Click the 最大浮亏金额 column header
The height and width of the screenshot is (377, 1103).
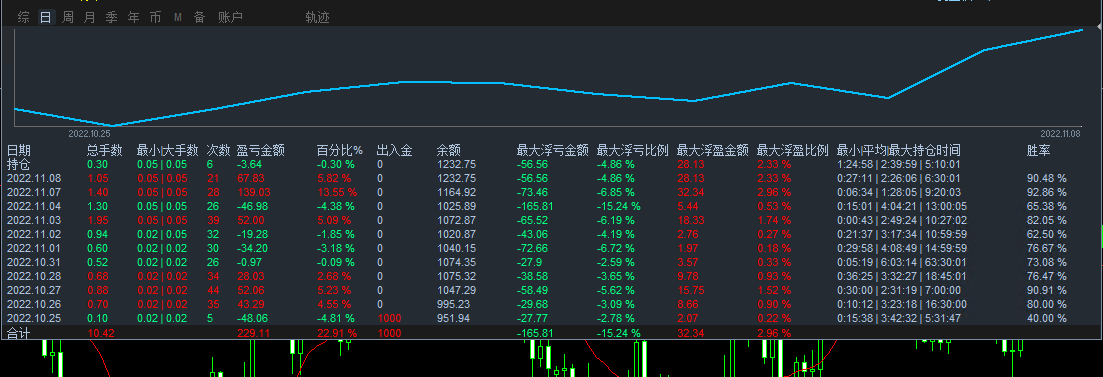click(552, 151)
